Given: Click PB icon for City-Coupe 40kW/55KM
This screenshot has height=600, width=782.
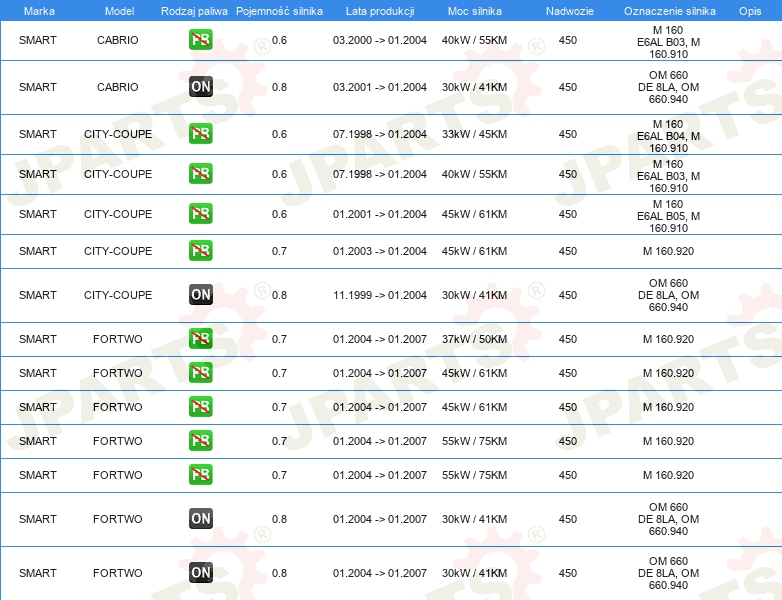Looking at the screenshot, I should pos(200,174).
